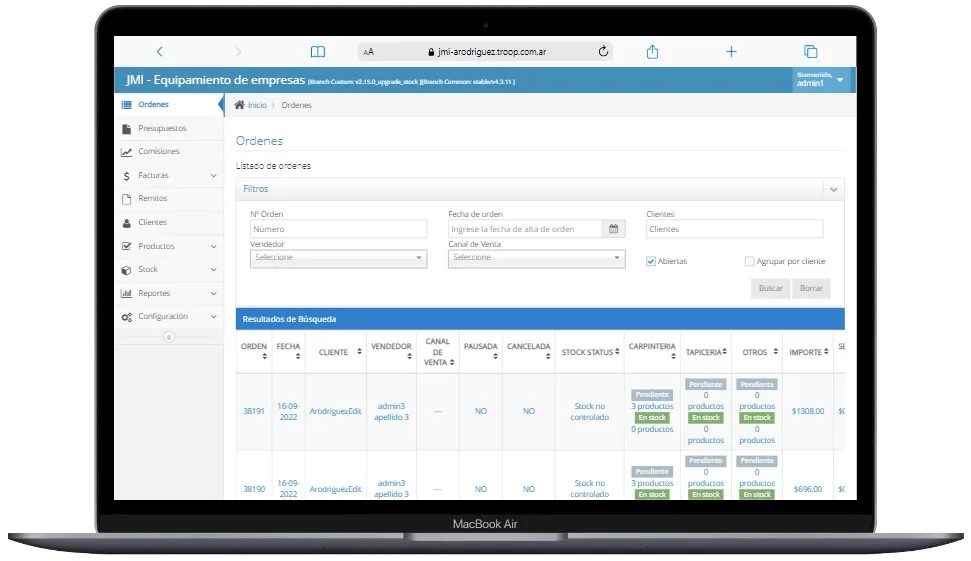971x561 pixels.
Task: Open the Vendedor Seleccione dropdown
Action: pyautogui.click(x=338, y=258)
